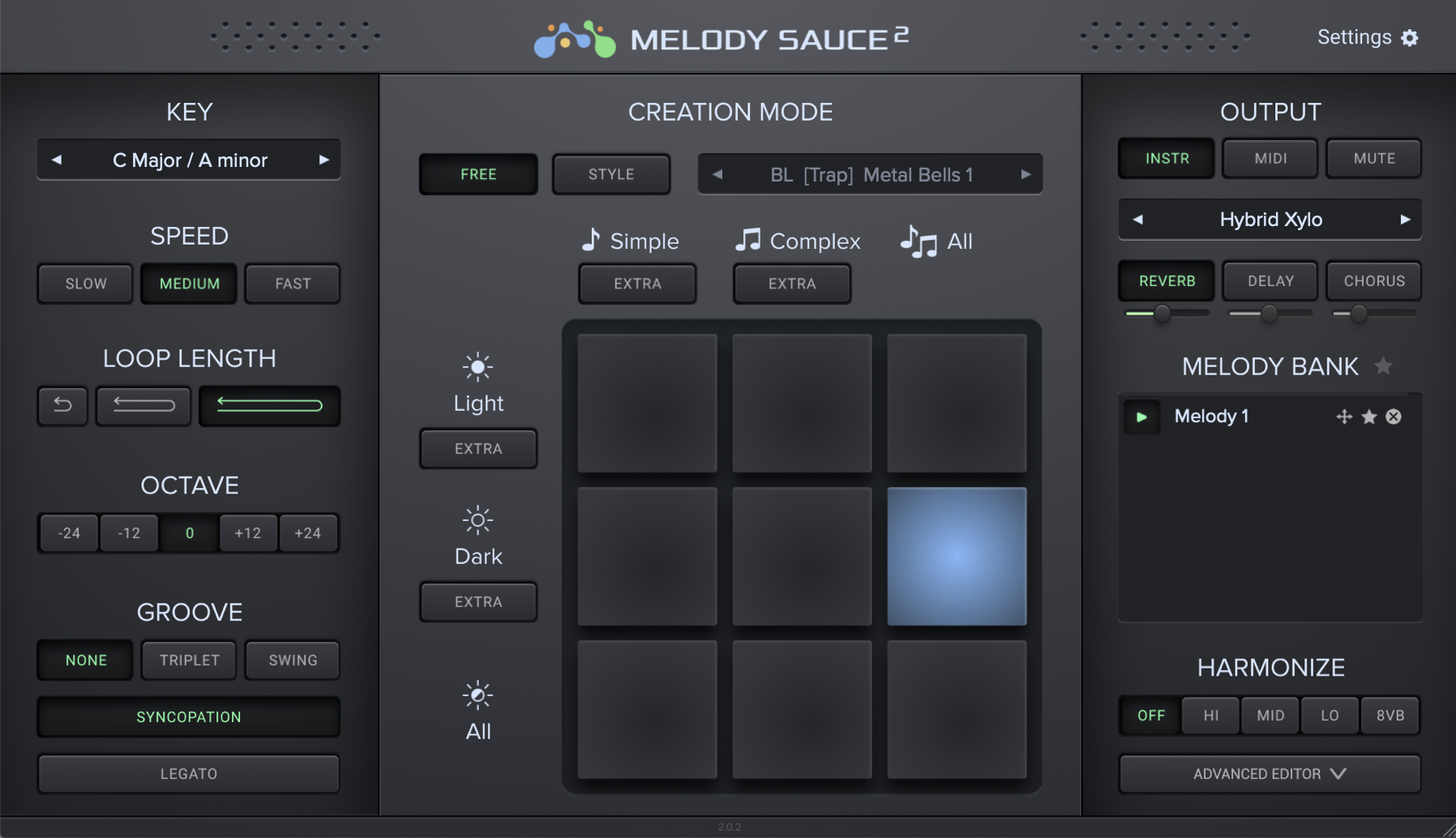Toggle the CHORUS effect
The width and height of the screenshot is (1456, 838).
pos(1374,281)
